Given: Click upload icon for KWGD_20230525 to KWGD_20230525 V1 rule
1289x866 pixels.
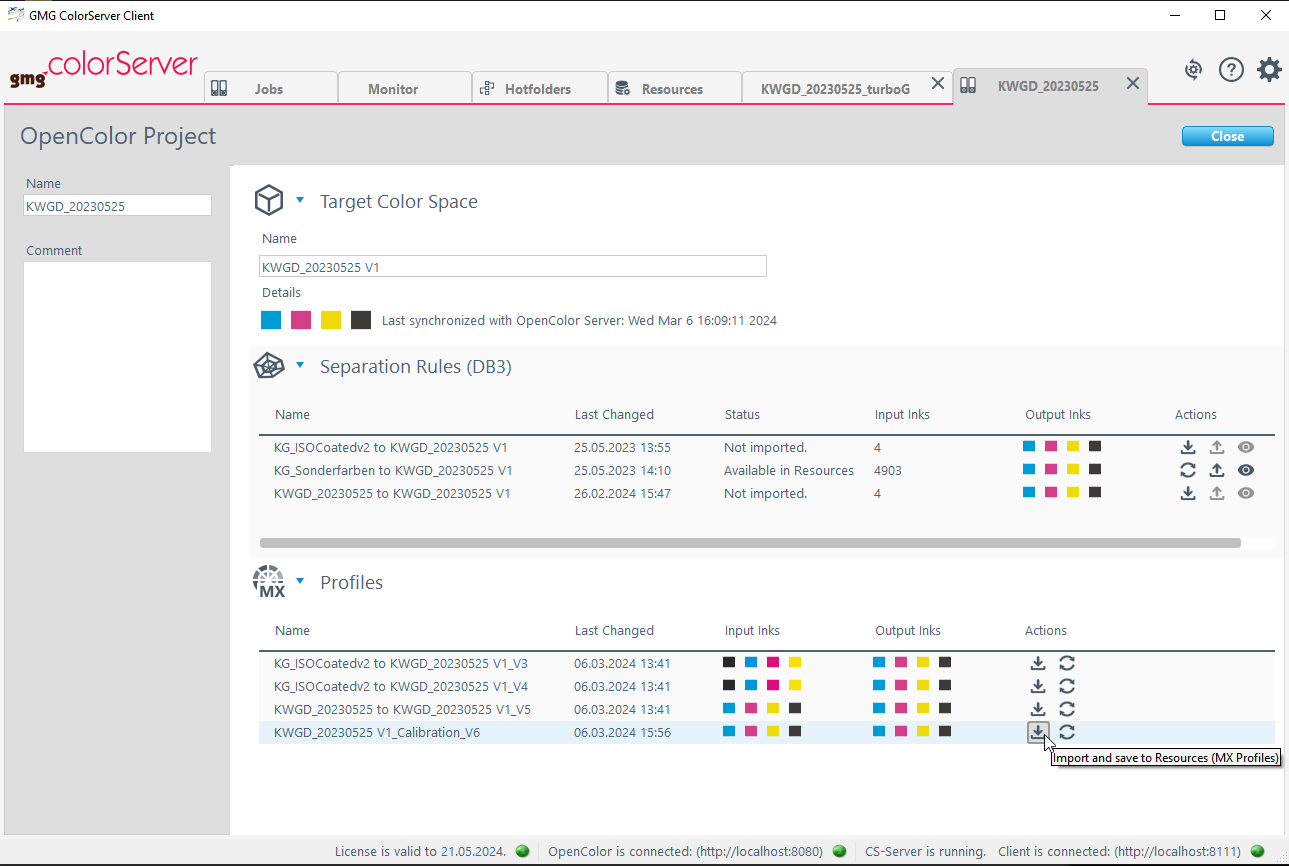Looking at the screenshot, I should click(1217, 493).
